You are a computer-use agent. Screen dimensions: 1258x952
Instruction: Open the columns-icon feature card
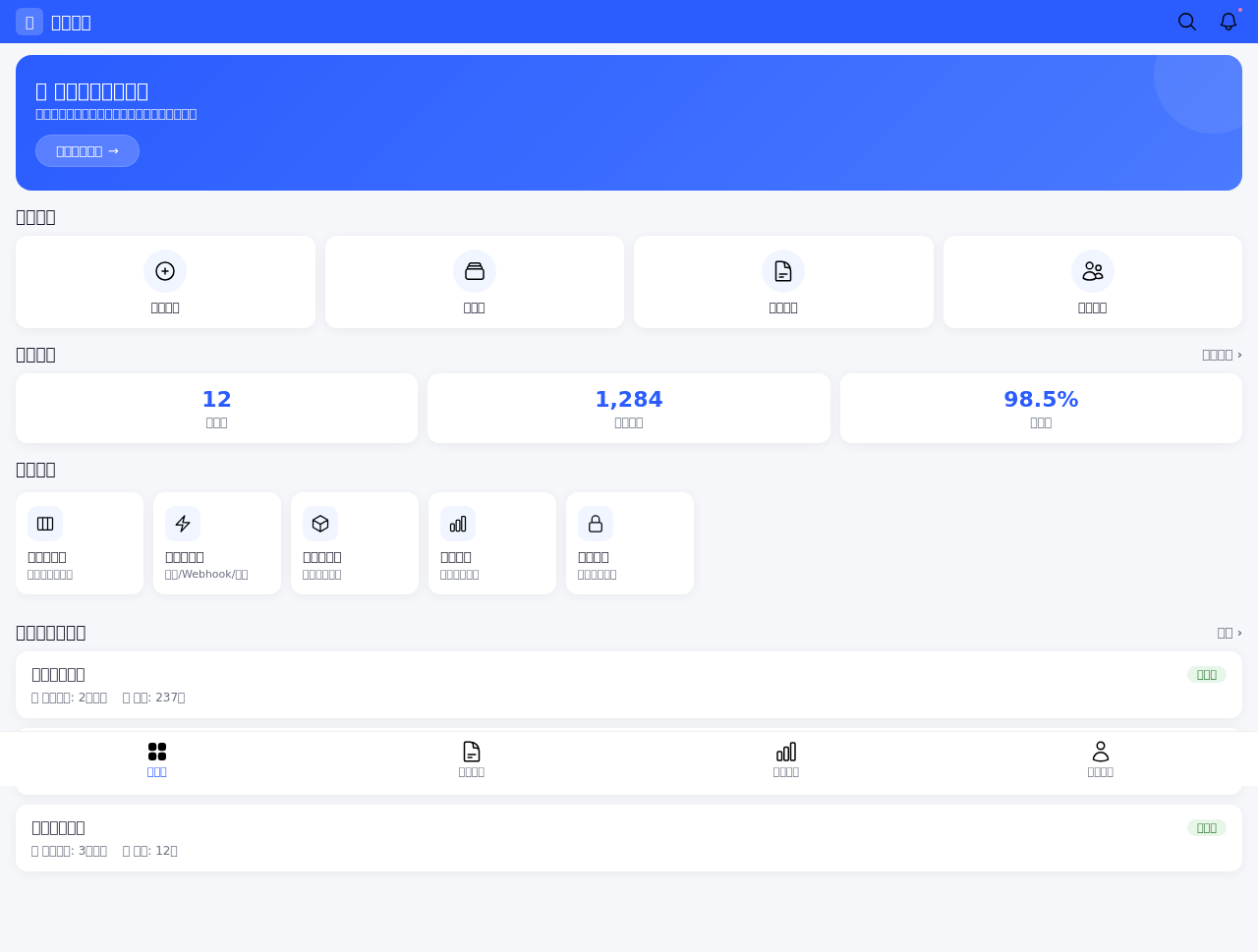click(x=80, y=543)
